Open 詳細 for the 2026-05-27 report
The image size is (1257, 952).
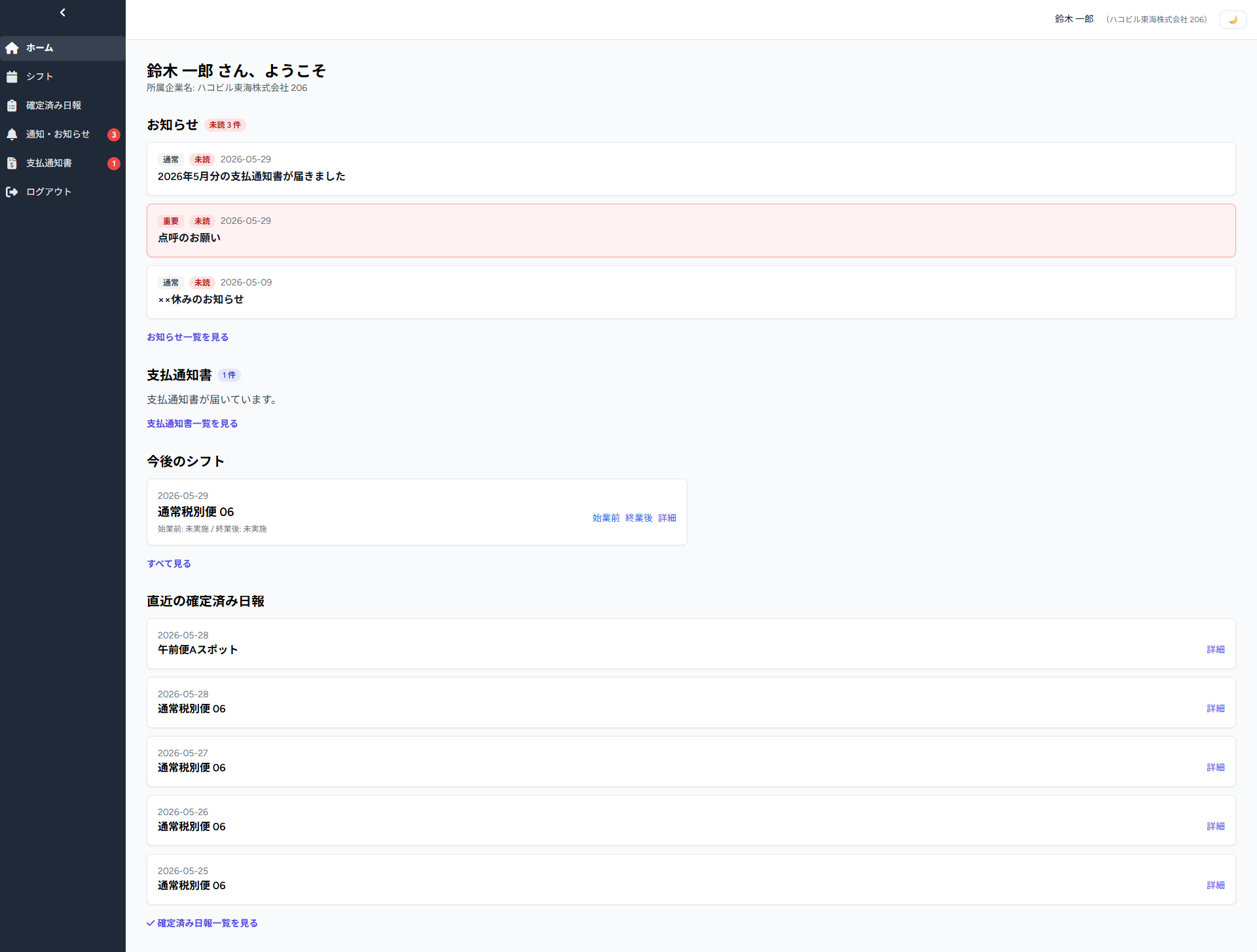1216,767
